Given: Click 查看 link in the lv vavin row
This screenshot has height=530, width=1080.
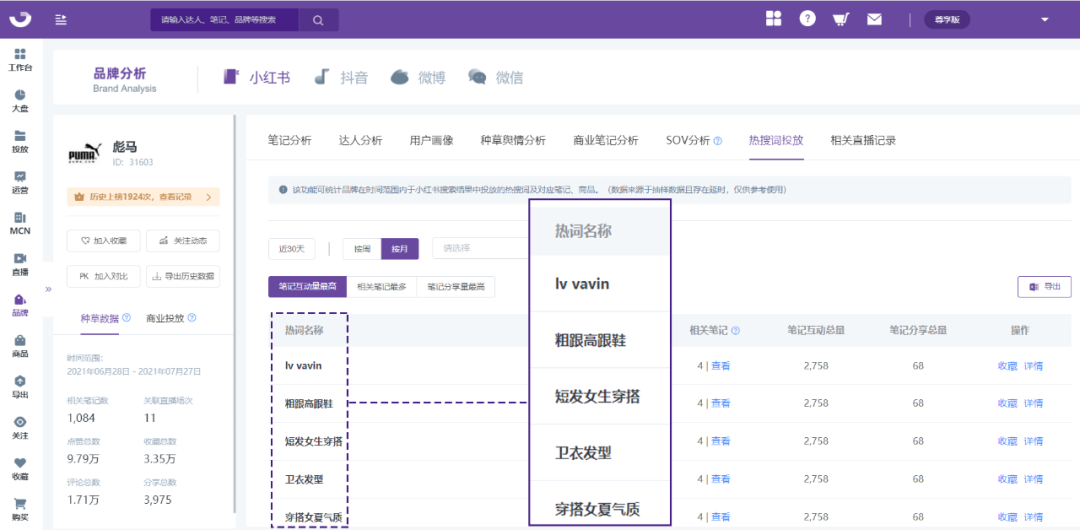Looking at the screenshot, I should [x=720, y=366].
